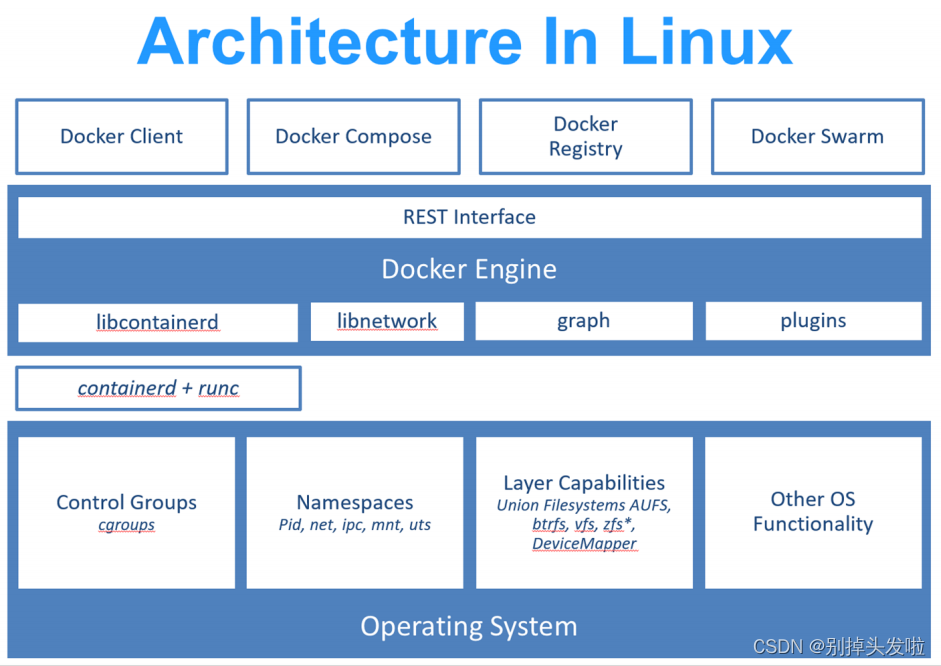
Task: Click the btrfs, vfs, zfs* text line
Action: click(x=584, y=524)
